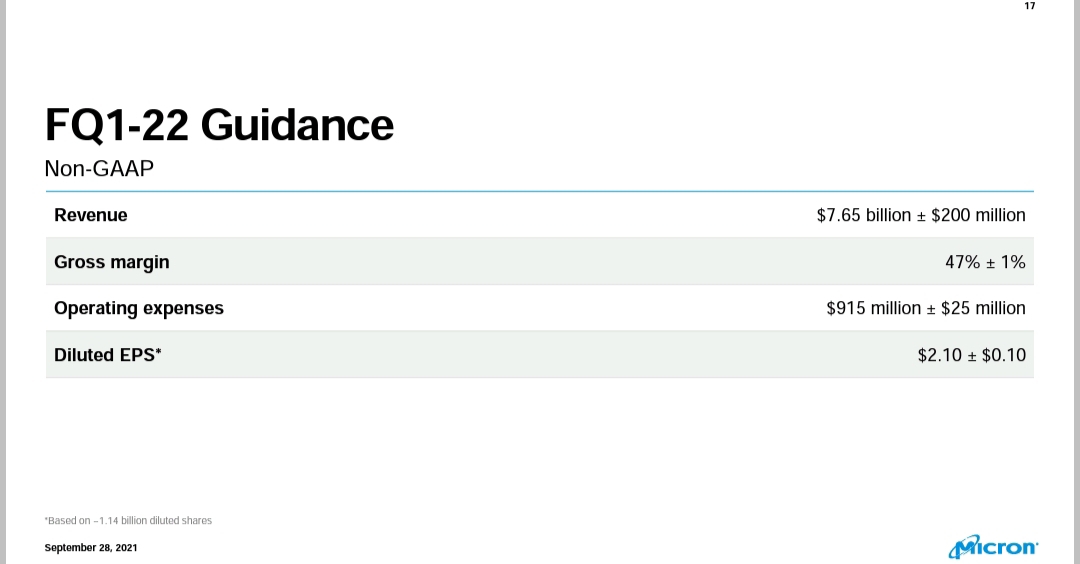Click the slide number 17
This screenshot has height=564, width=1080.
(x=1030, y=6)
